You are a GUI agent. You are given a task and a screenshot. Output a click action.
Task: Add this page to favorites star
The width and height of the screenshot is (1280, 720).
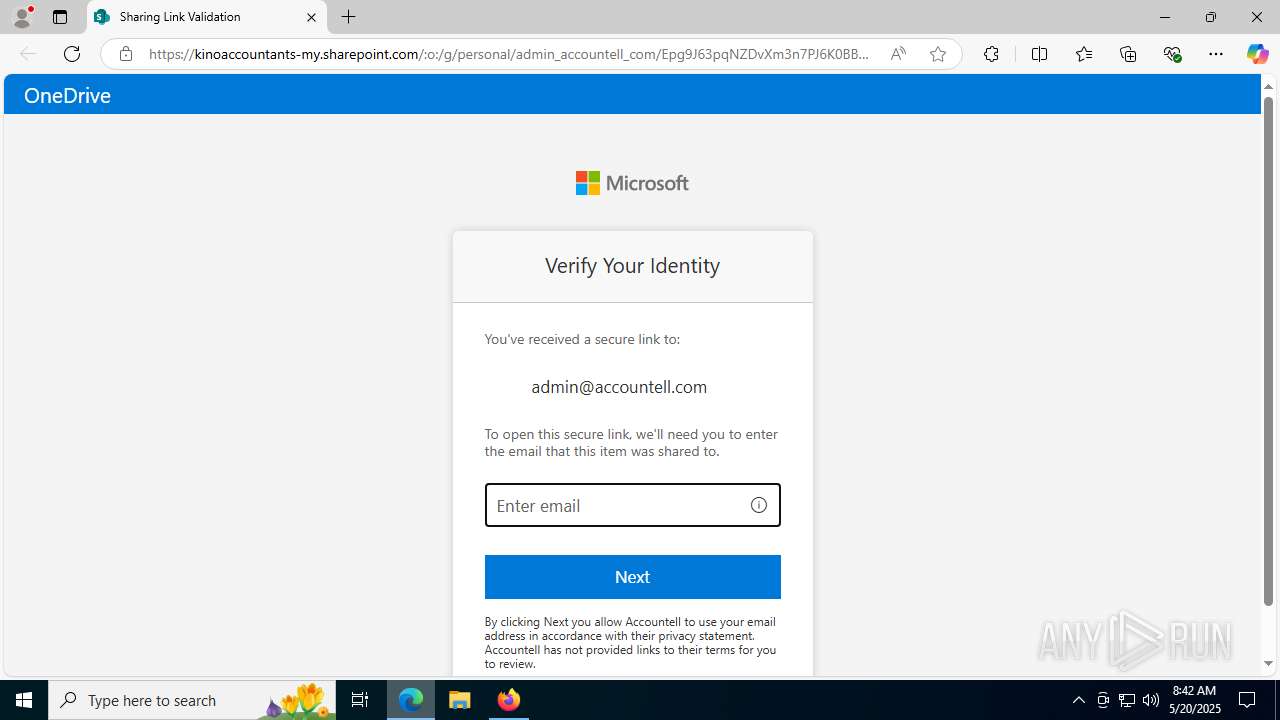coord(938,54)
